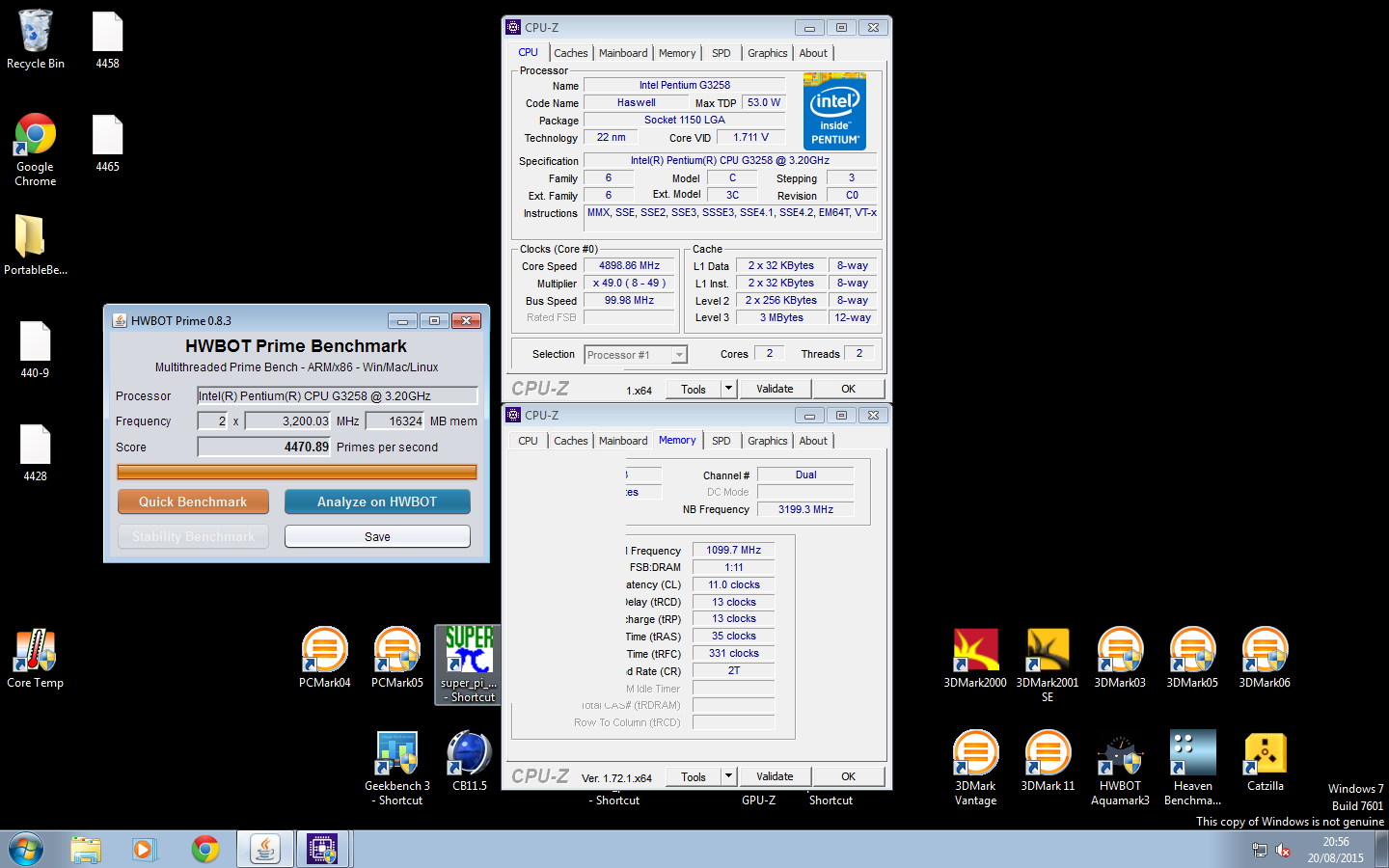Switch to the CPU-Z taskbar item
This screenshot has height=868, width=1389.
[322, 850]
